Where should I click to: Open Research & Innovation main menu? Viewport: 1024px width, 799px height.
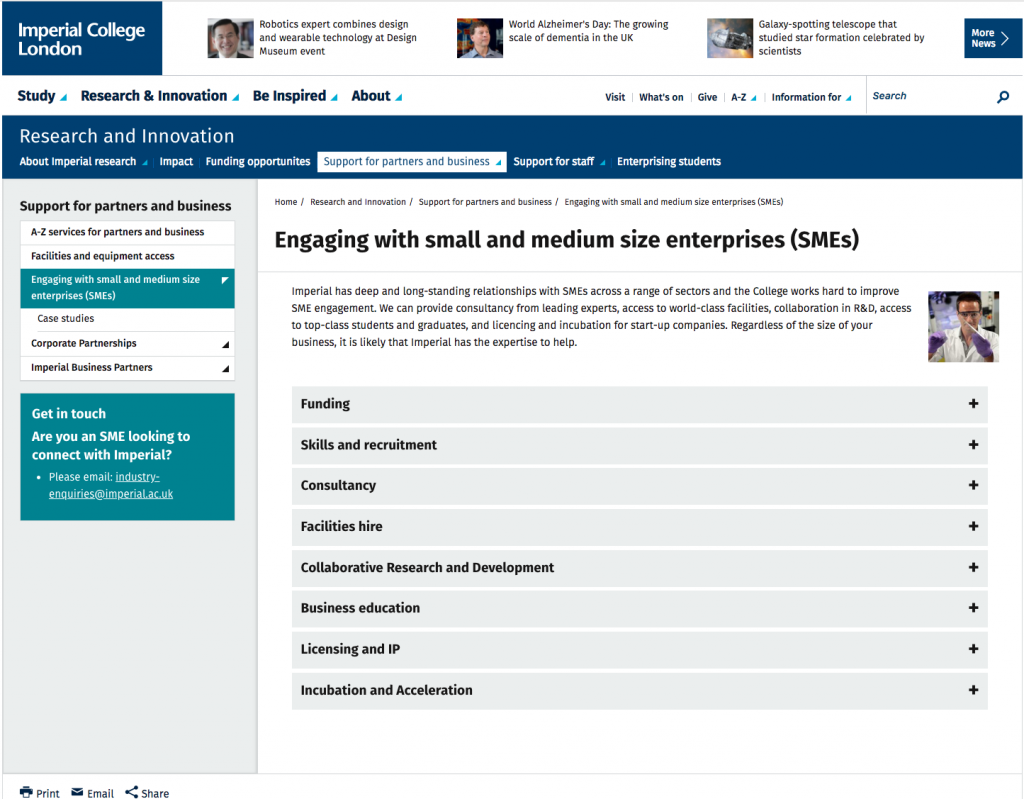pyautogui.click(x=159, y=96)
